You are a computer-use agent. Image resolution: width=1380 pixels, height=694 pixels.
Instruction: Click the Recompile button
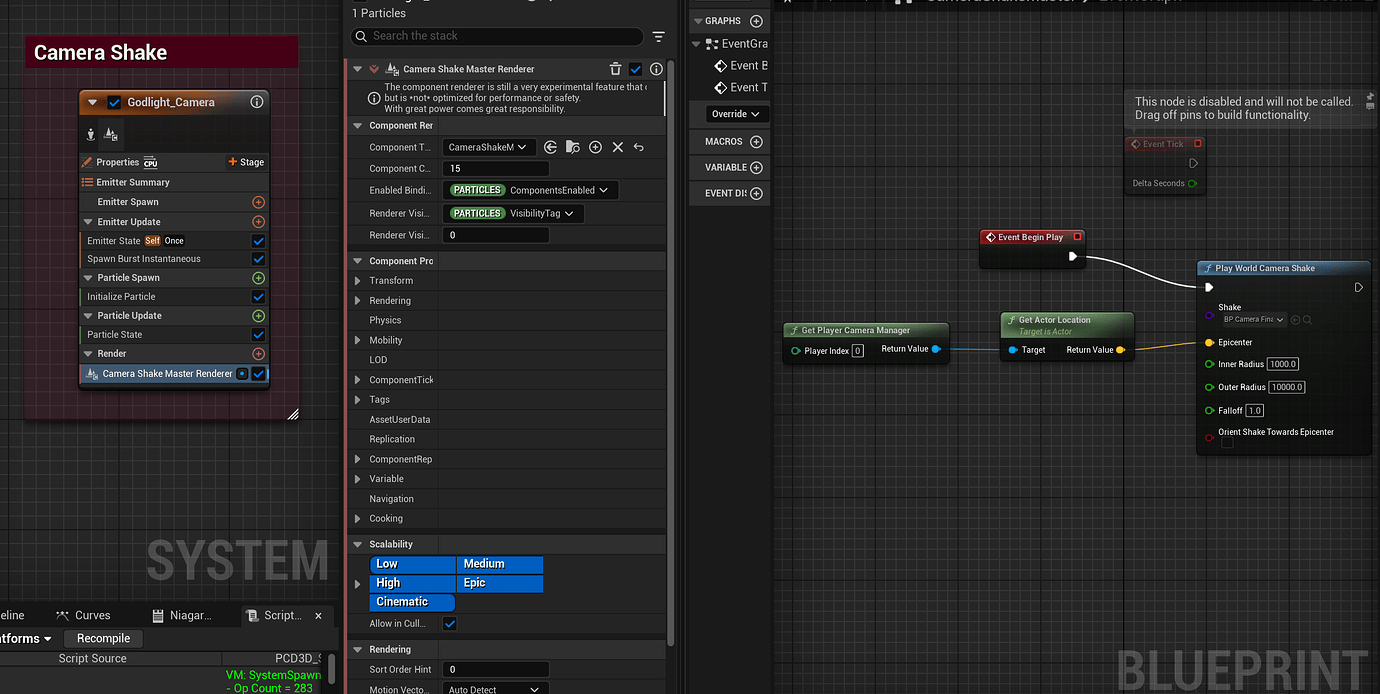tap(104, 639)
